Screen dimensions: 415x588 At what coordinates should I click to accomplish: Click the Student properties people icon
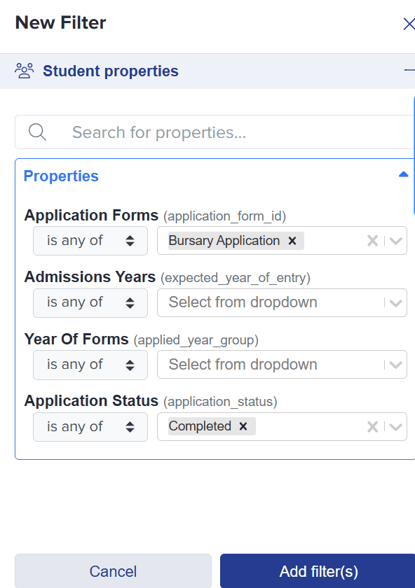[x=24, y=71]
